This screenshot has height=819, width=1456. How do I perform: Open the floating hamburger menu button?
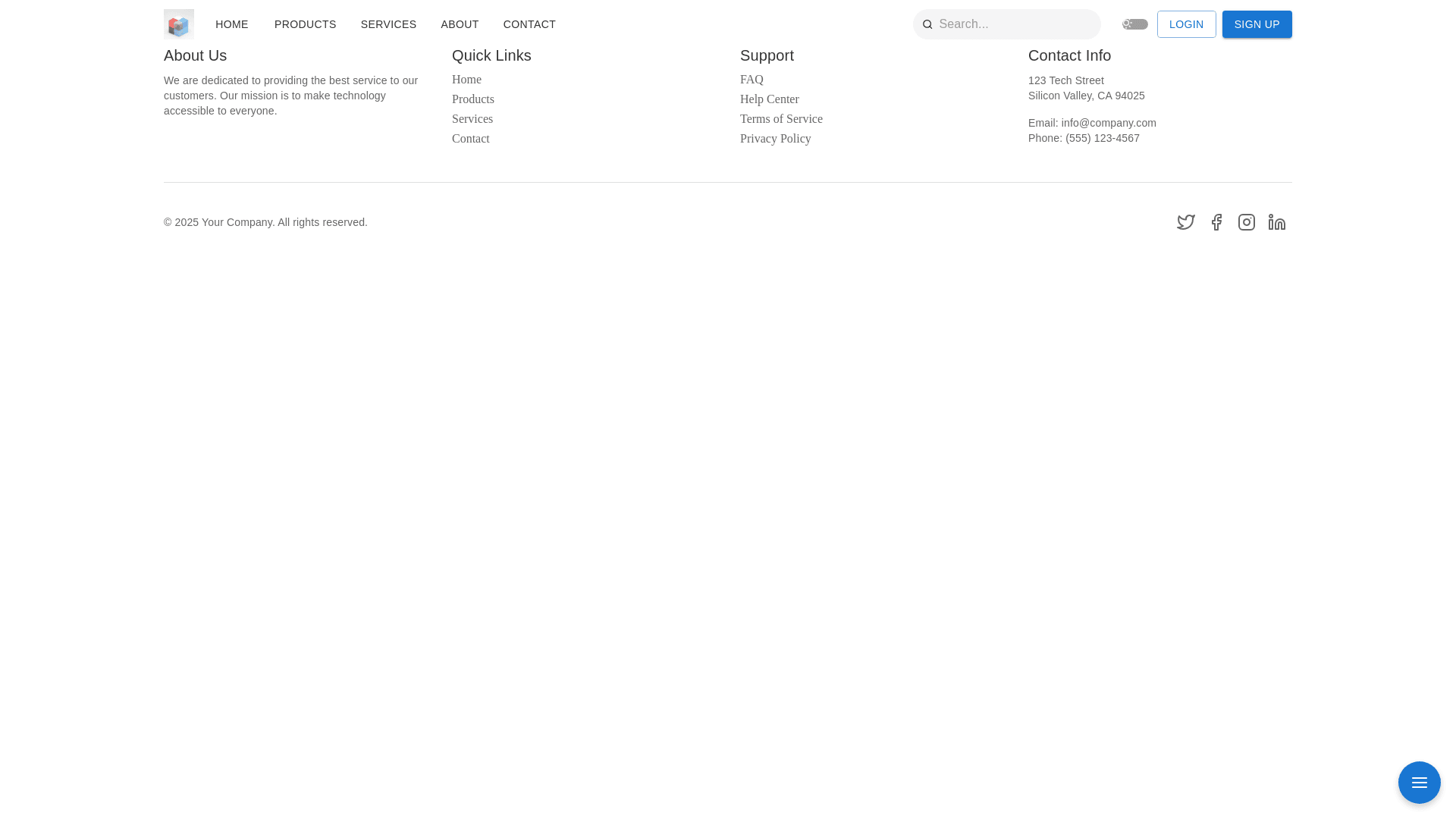tap(1419, 783)
